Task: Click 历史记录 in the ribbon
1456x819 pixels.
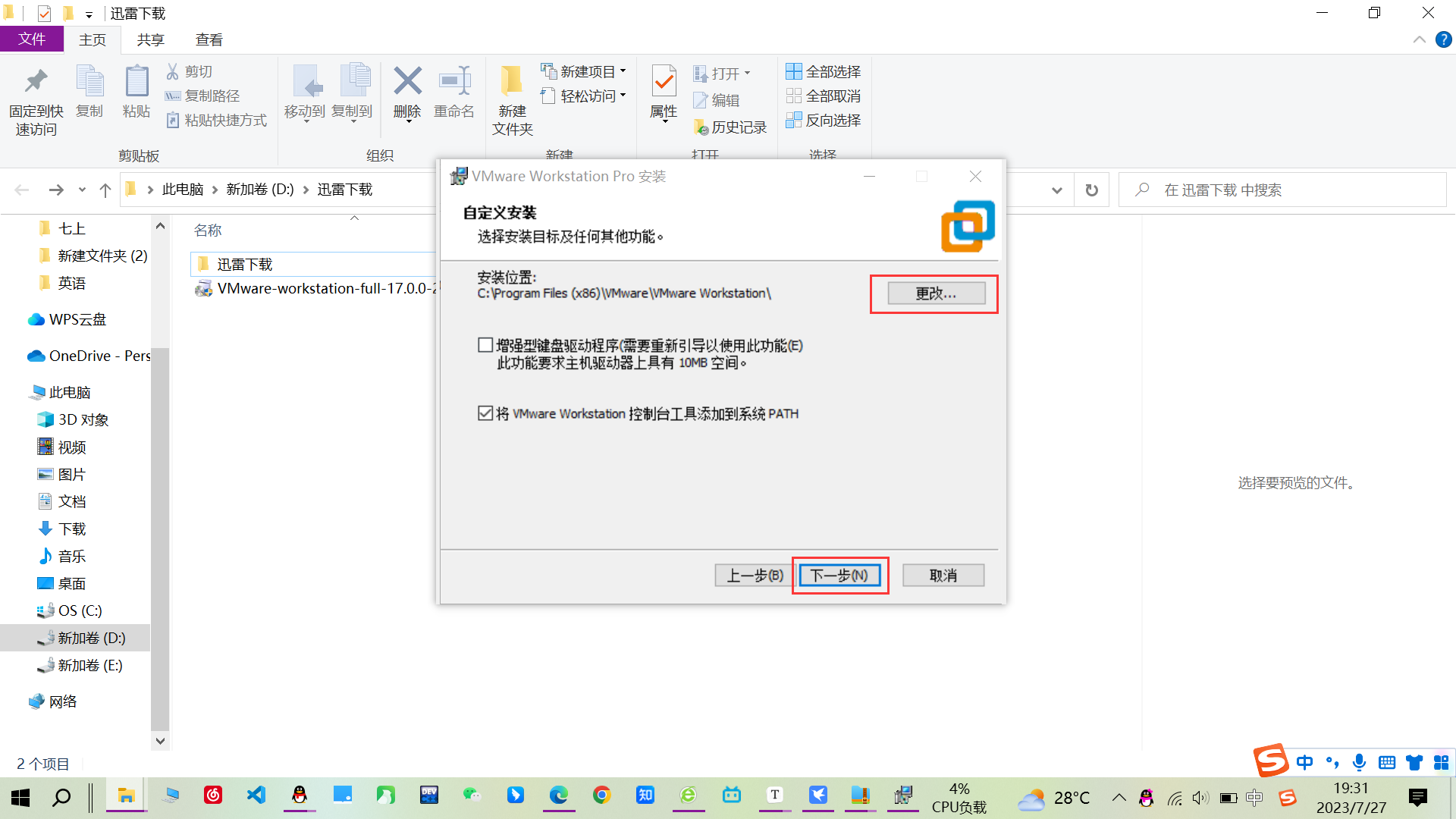Action: click(x=730, y=127)
